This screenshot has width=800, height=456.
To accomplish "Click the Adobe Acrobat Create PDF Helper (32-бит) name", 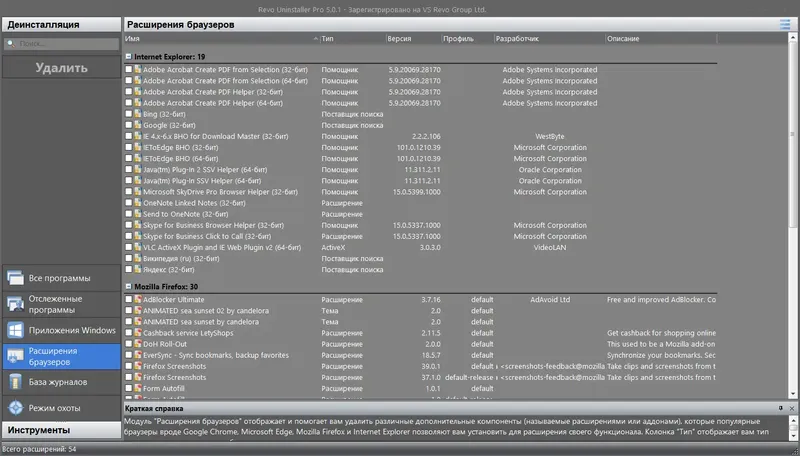I will click(213, 92).
